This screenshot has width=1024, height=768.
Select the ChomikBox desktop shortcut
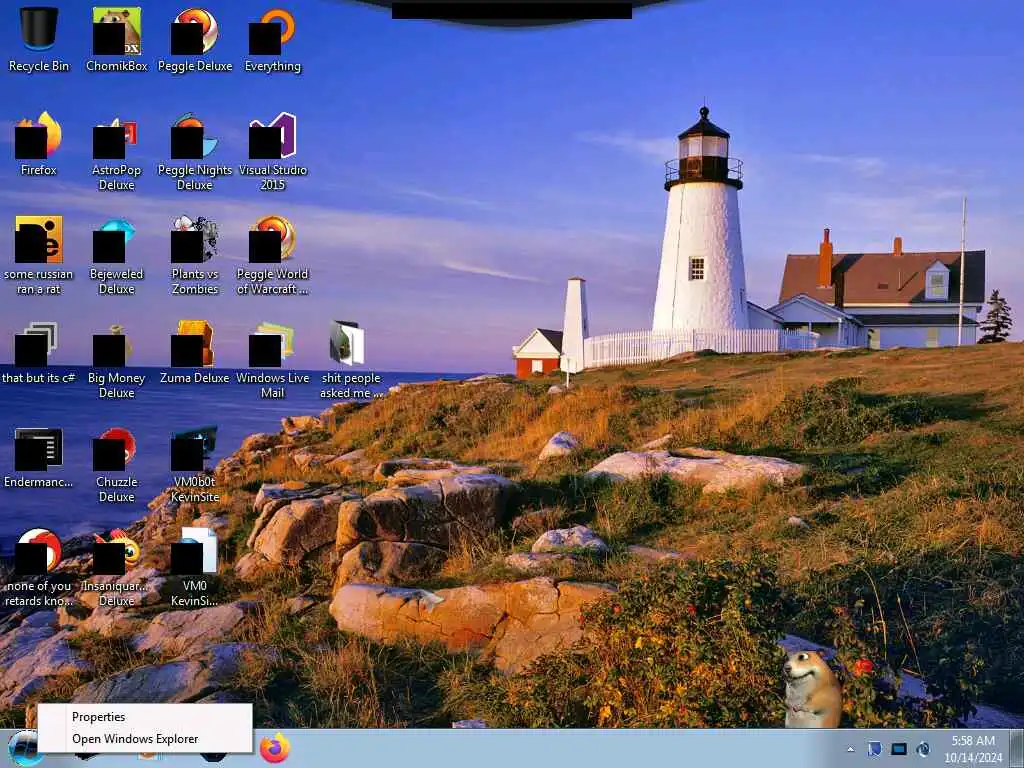tap(117, 39)
